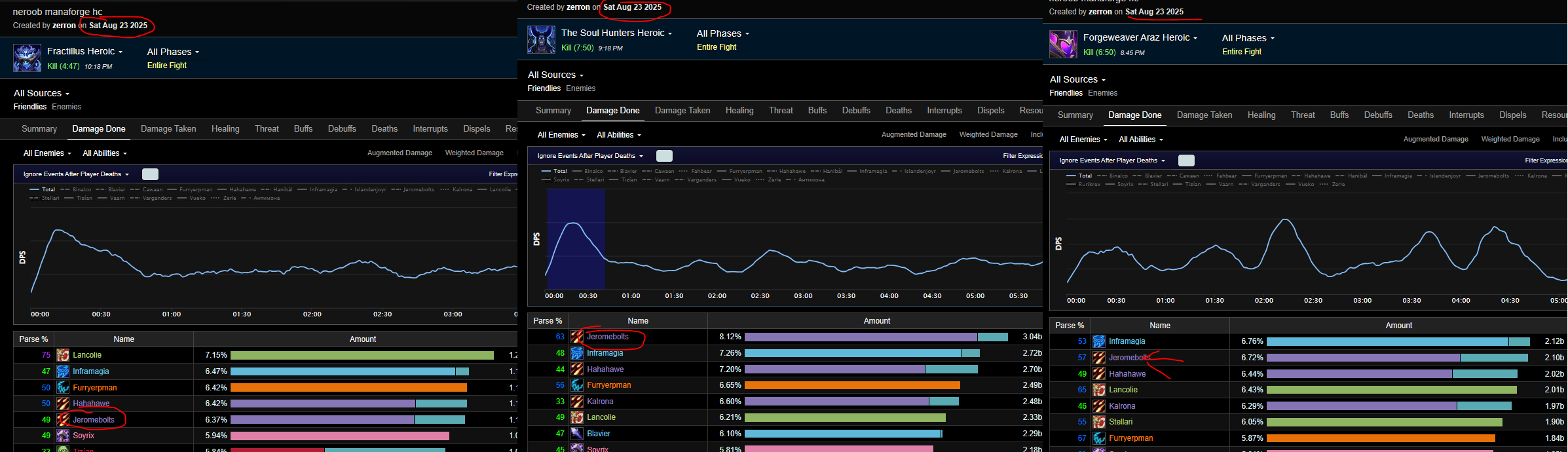Click the Forgeweaver Araz boss portrait icon

coord(1063,45)
